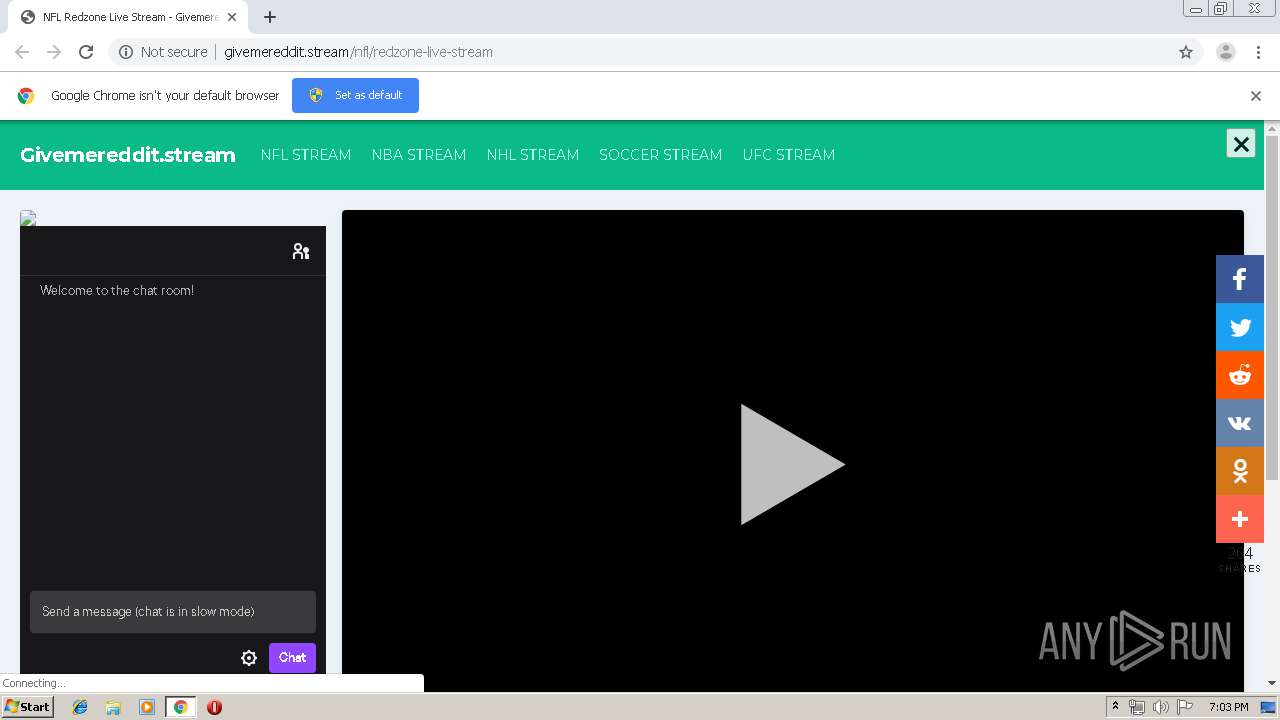Open chat settings gear
1280x720 pixels.
(x=249, y=658)
